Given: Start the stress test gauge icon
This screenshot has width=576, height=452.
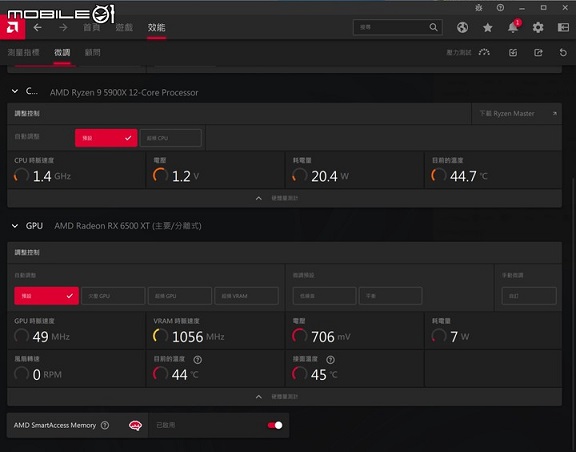Looking at the screenshot, I should 484,53.
